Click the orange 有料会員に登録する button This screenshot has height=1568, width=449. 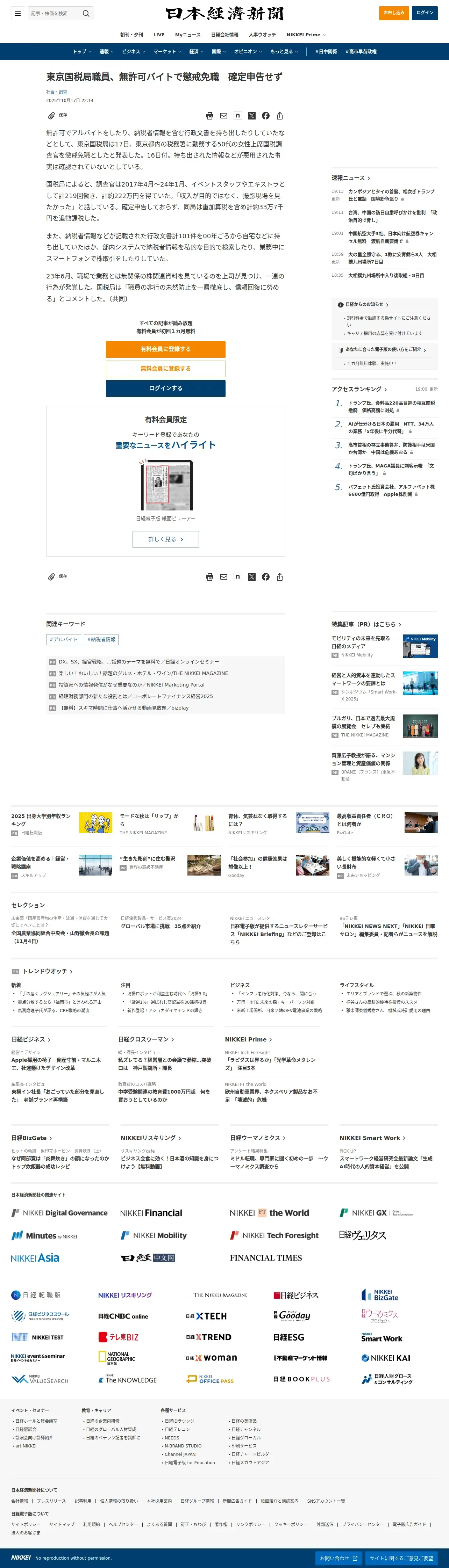pyautogui.click(x=166, y=349)
